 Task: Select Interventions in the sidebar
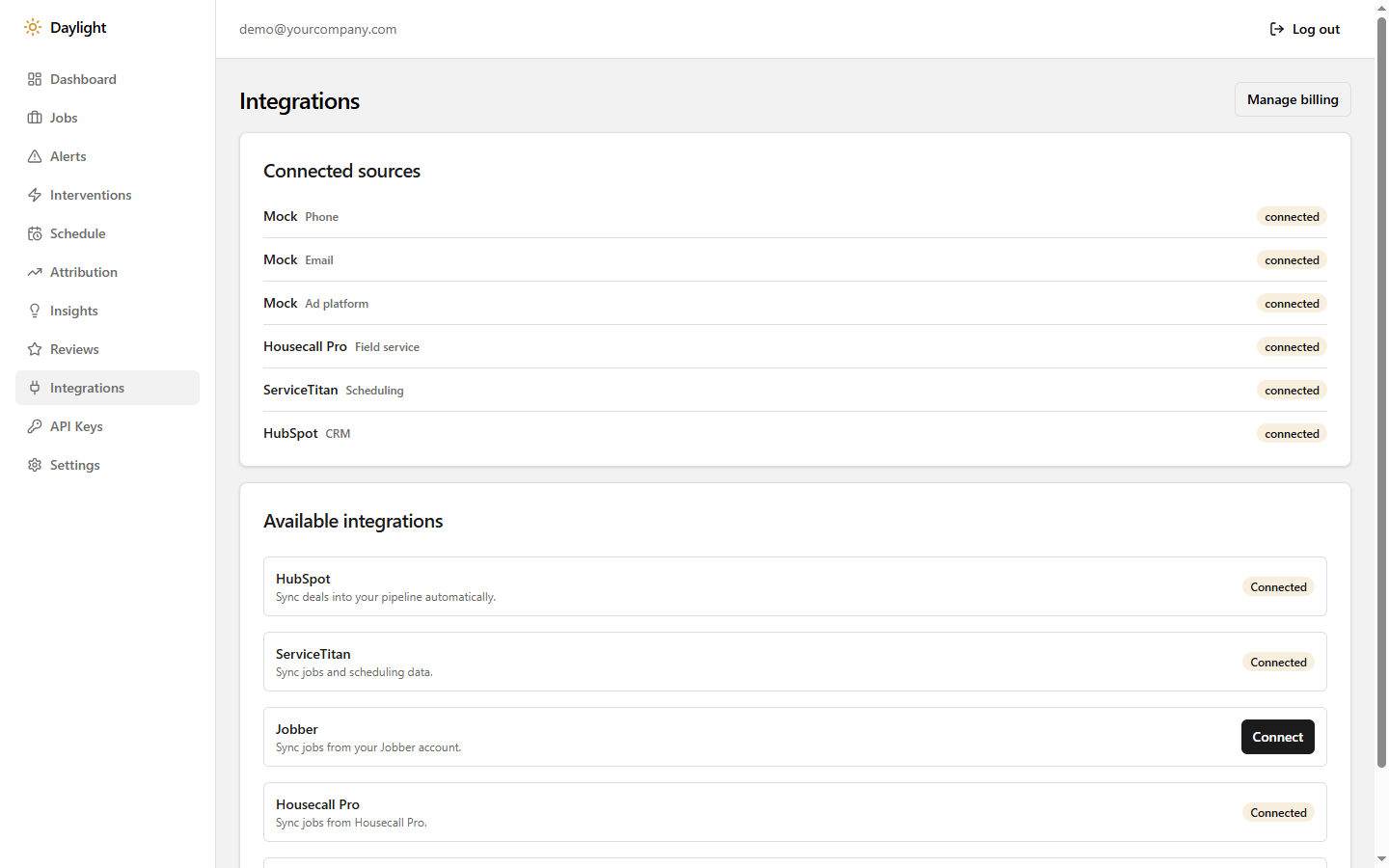(107, 195)
